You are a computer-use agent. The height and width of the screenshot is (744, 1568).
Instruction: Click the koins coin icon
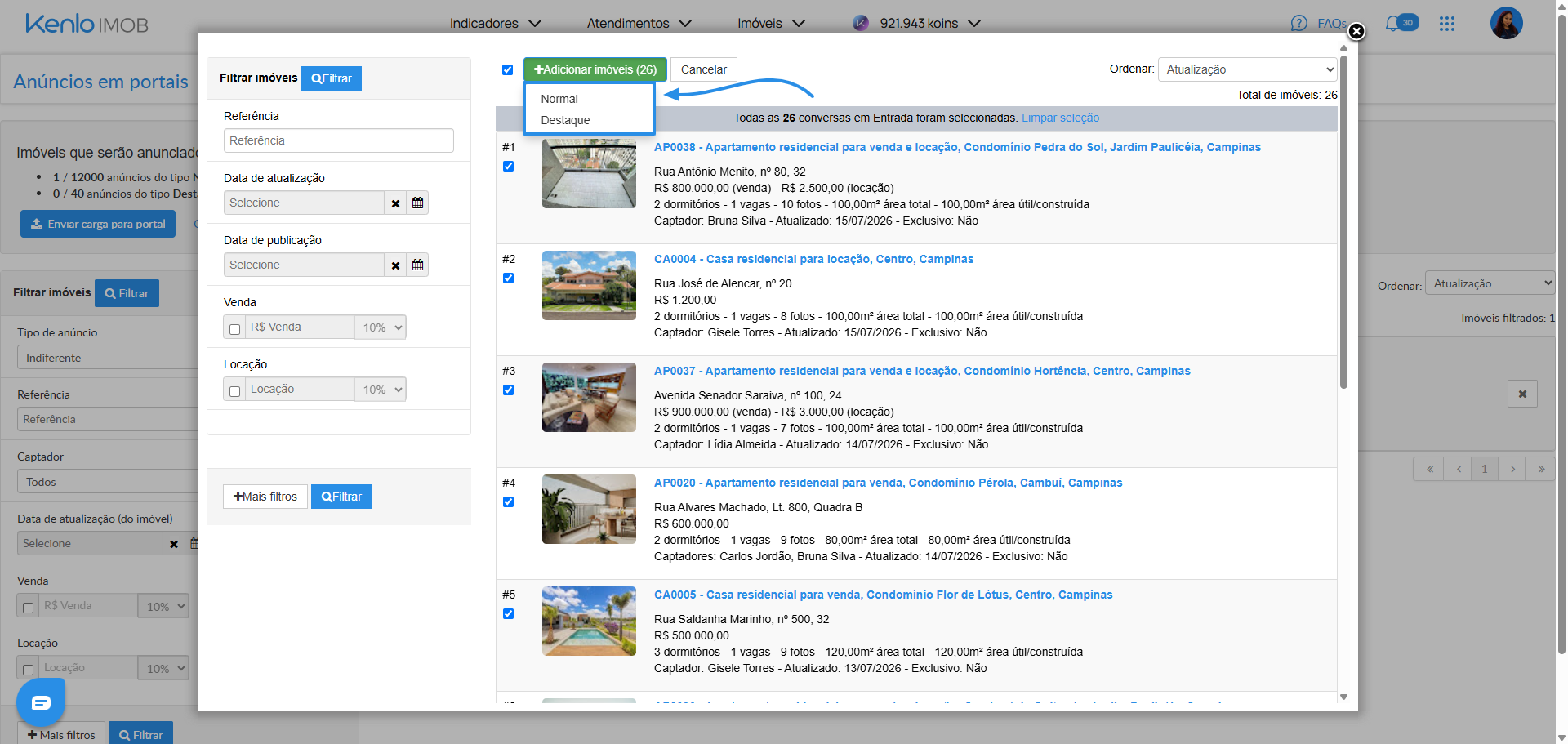tap(861, 23)
